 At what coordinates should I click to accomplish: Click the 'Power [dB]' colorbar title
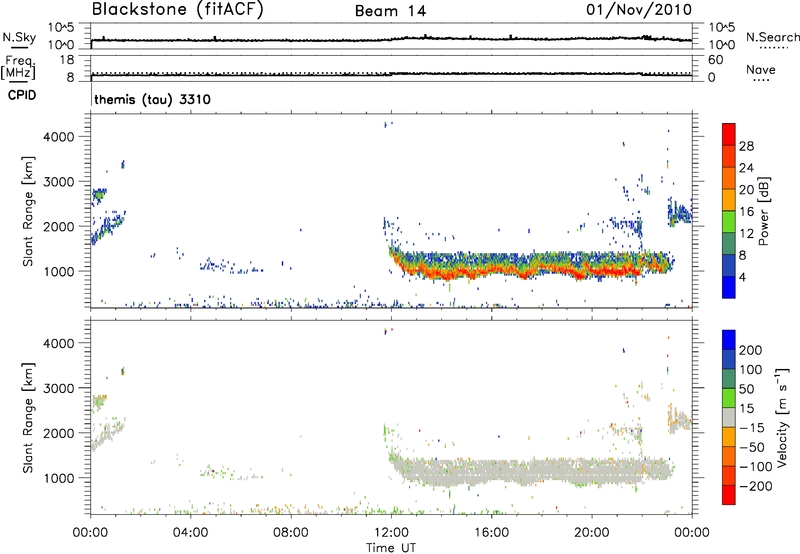(x=764, y=211)
